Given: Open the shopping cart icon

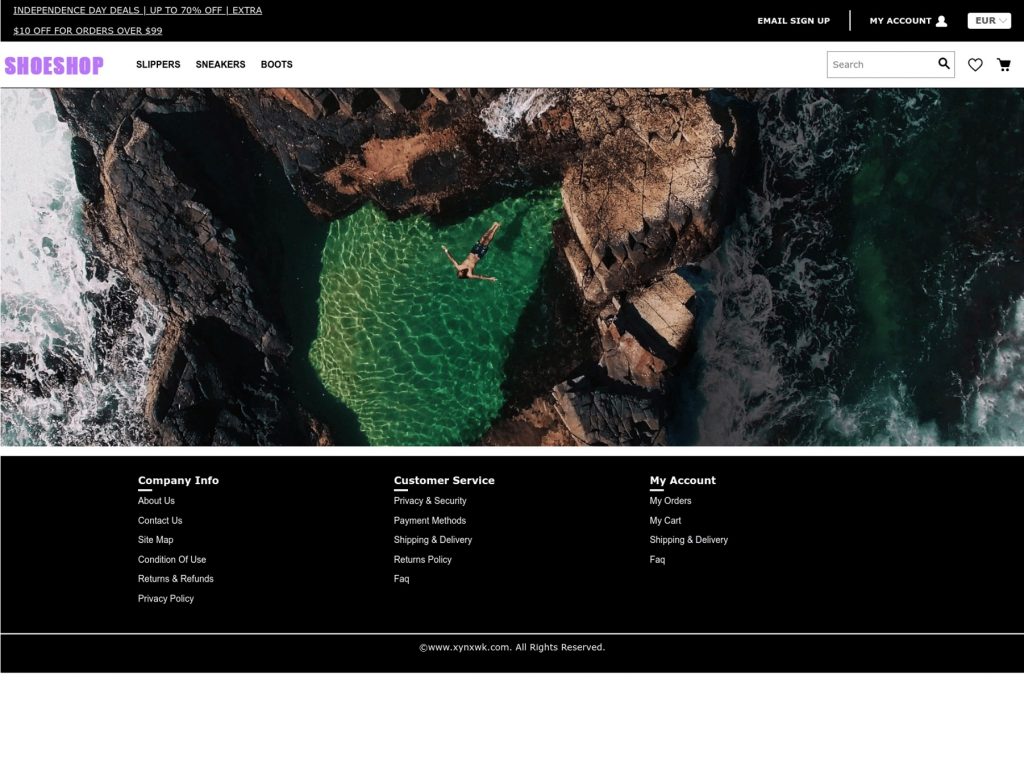Looking at the screenshot, I should [1003, 65].
